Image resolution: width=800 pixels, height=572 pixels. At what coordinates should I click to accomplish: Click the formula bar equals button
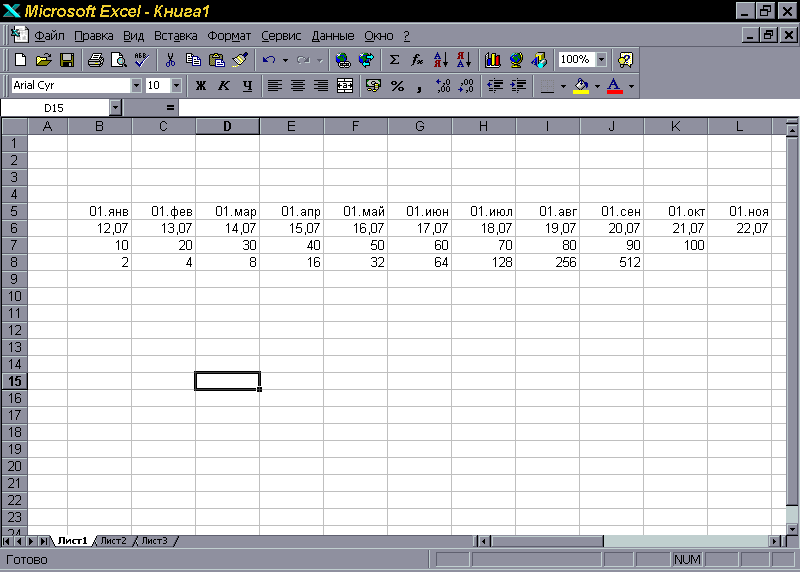[x=170, y=108]
